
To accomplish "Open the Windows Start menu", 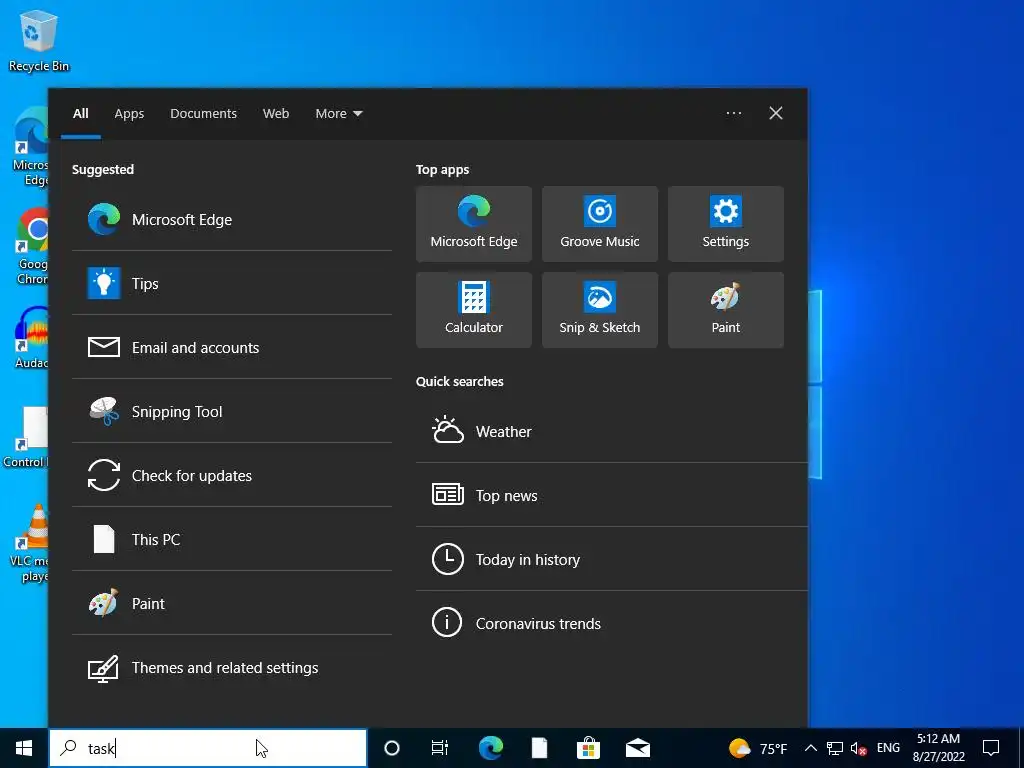I will (x=24, y=748).
